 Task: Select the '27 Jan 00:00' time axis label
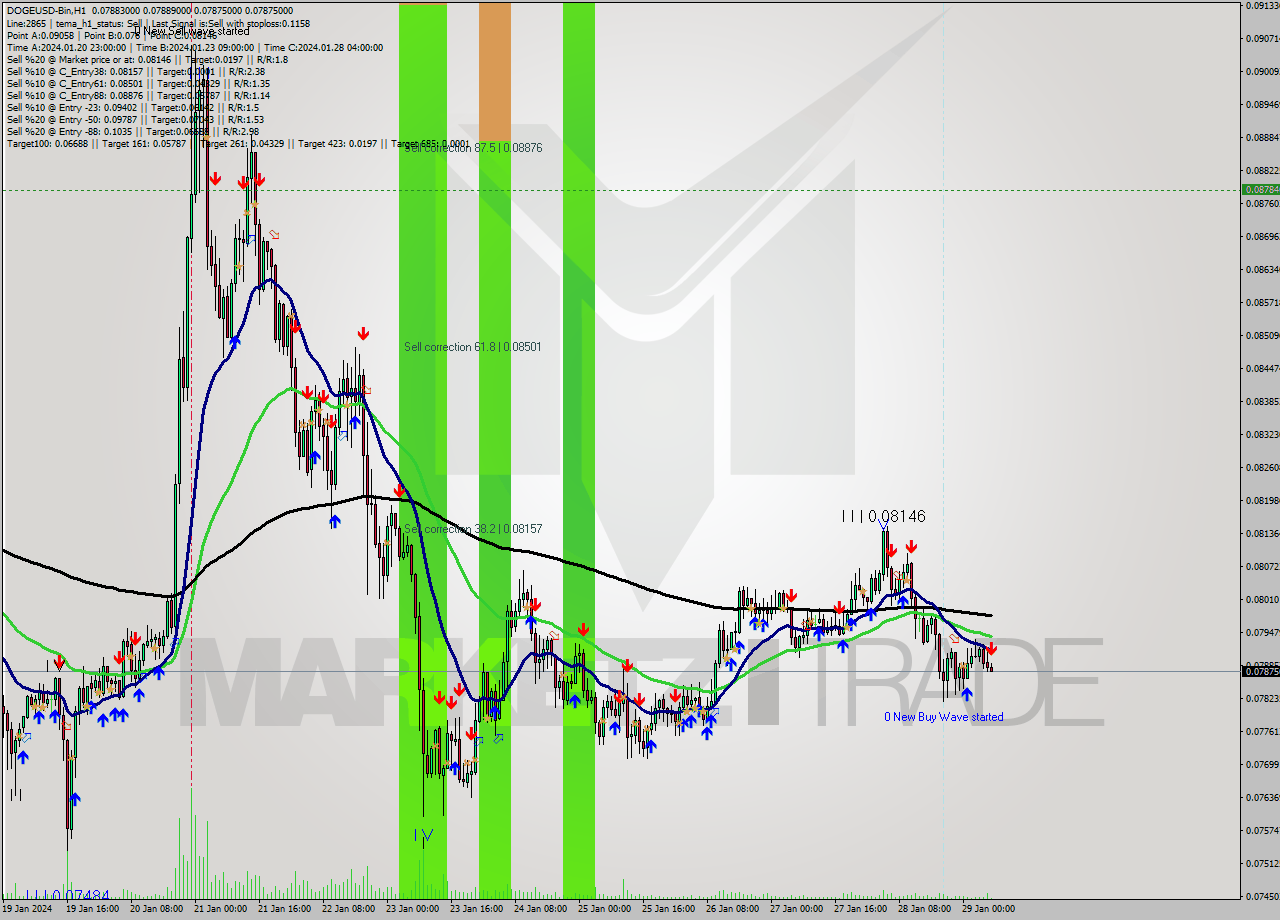[797, 910]
